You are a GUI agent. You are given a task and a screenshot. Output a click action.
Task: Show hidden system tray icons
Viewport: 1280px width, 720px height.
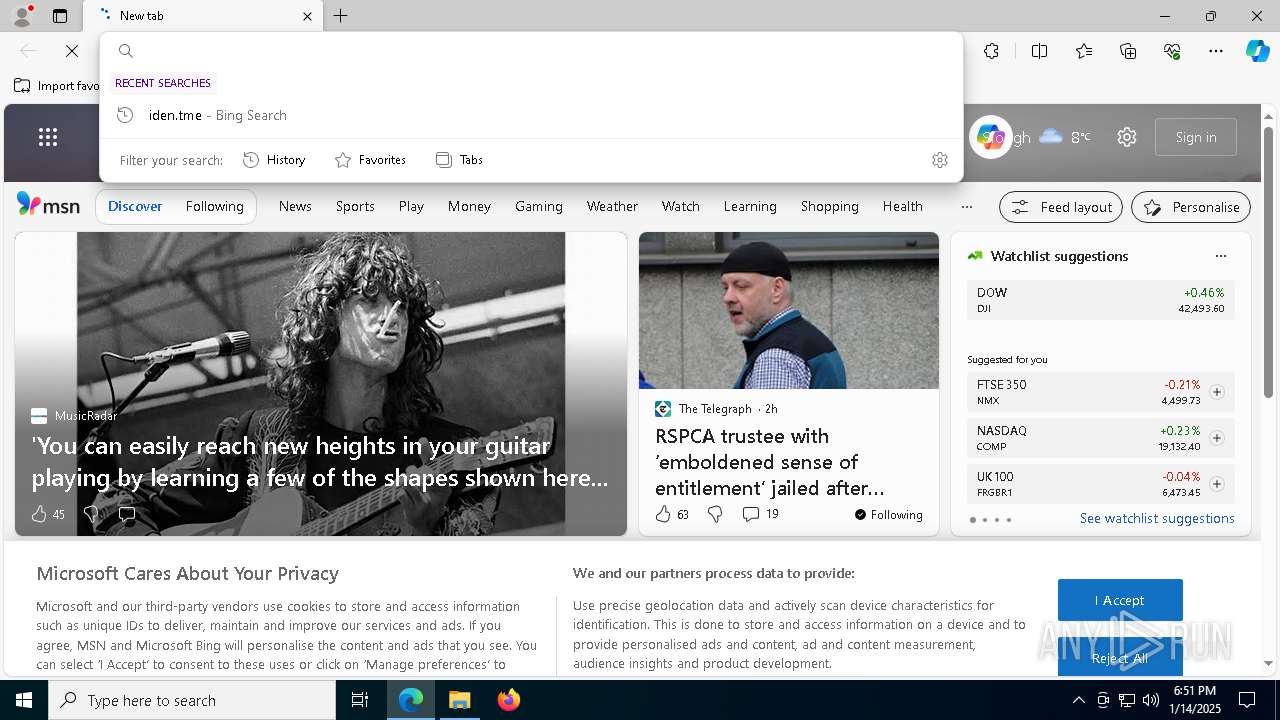[1078, 700]
